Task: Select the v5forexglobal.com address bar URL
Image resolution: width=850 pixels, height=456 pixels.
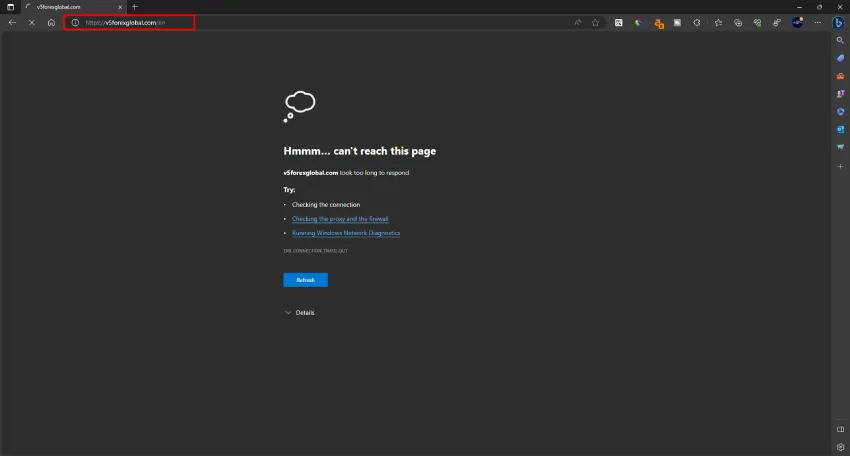Action: (125, 23)
